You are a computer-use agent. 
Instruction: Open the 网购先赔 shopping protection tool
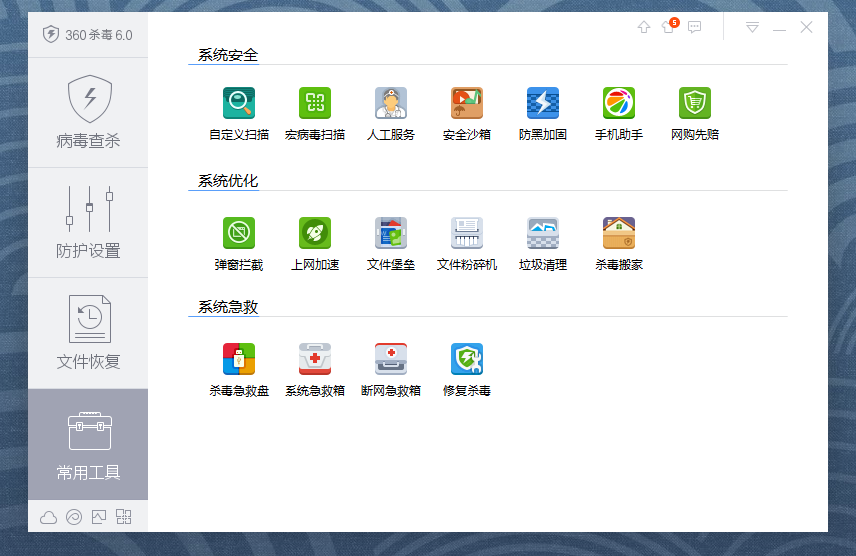click(x=694, y=114)
